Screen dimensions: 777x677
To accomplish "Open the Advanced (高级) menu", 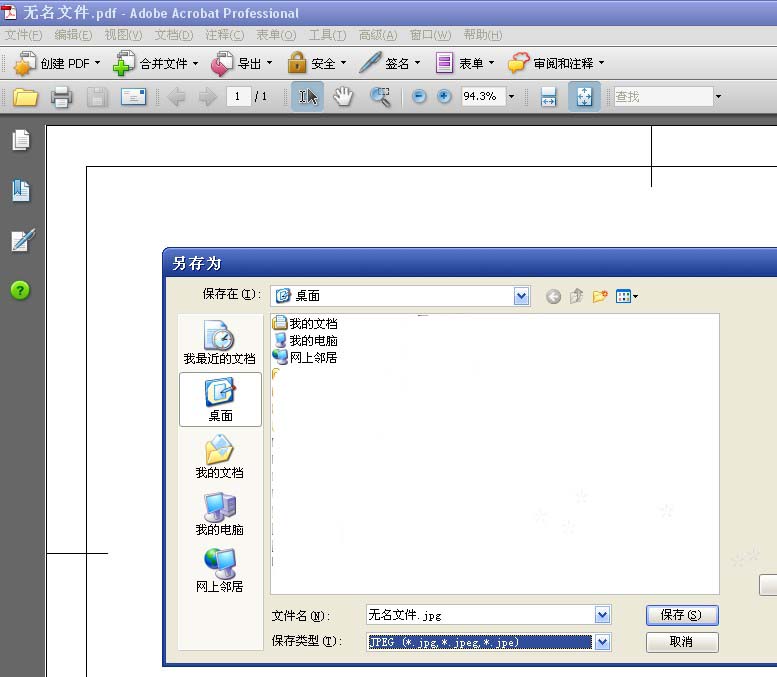I will (x=378, y=35).
